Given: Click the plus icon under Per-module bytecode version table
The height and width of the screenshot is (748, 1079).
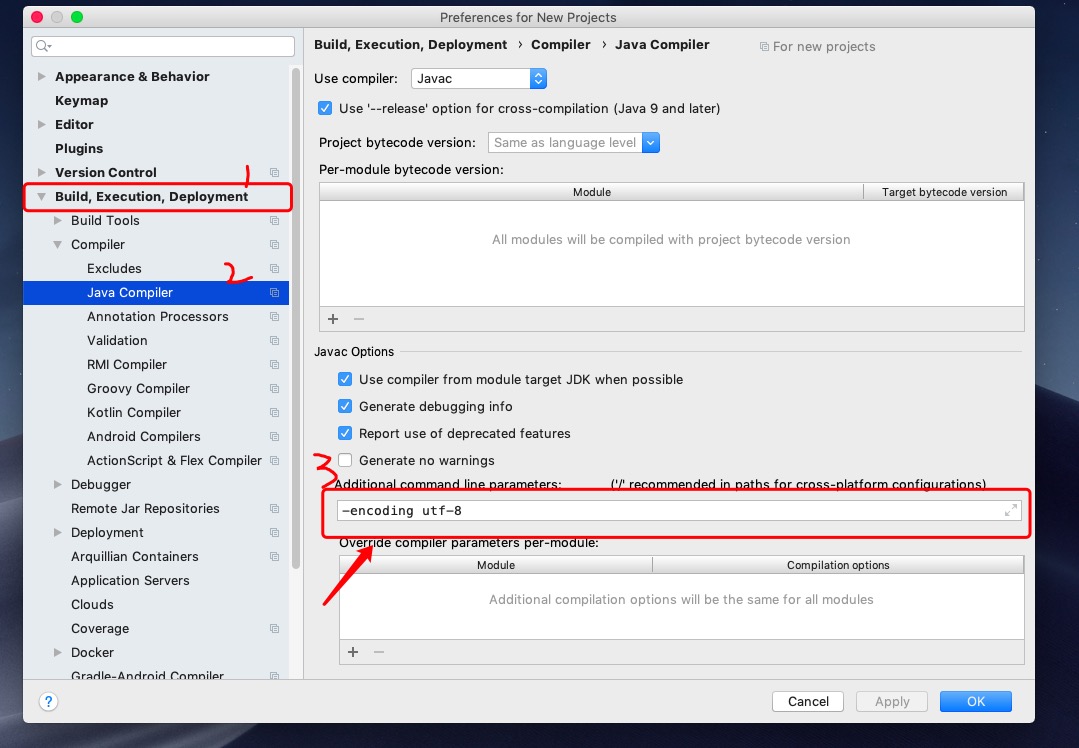Looking at the screenshot, I should tap(334, 318).
